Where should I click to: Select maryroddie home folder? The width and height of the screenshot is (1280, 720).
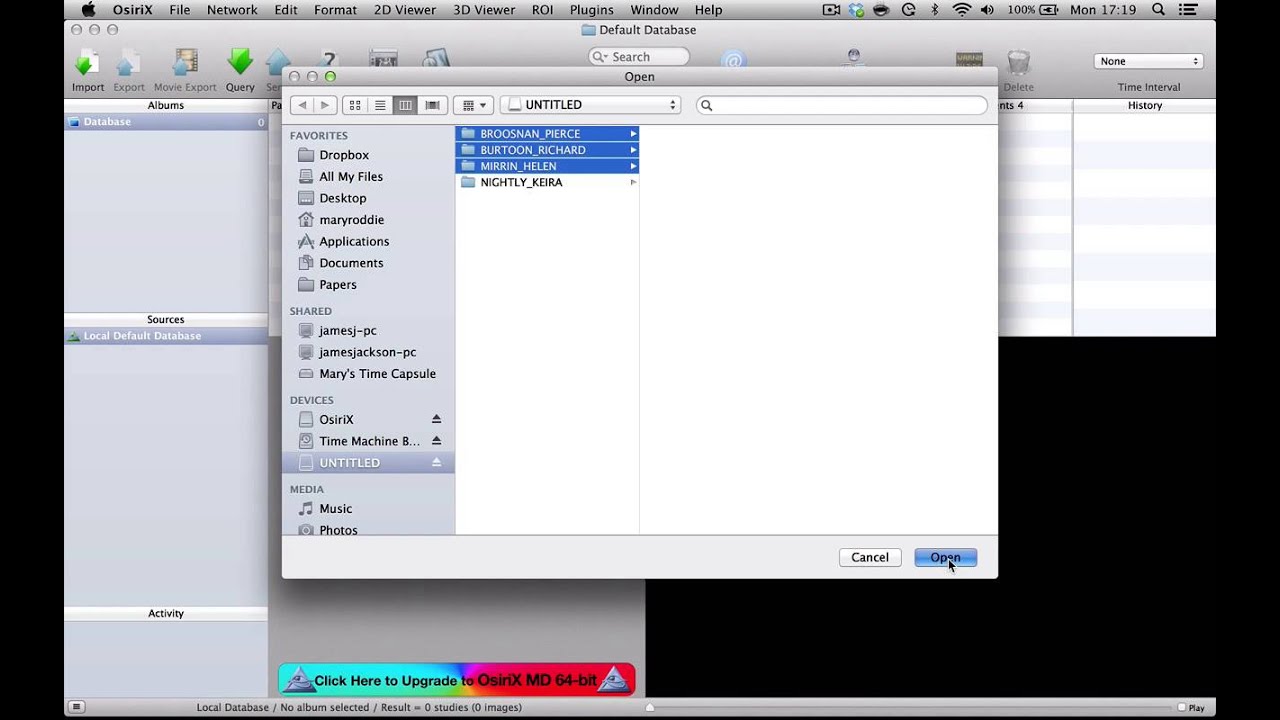(351, 220)
